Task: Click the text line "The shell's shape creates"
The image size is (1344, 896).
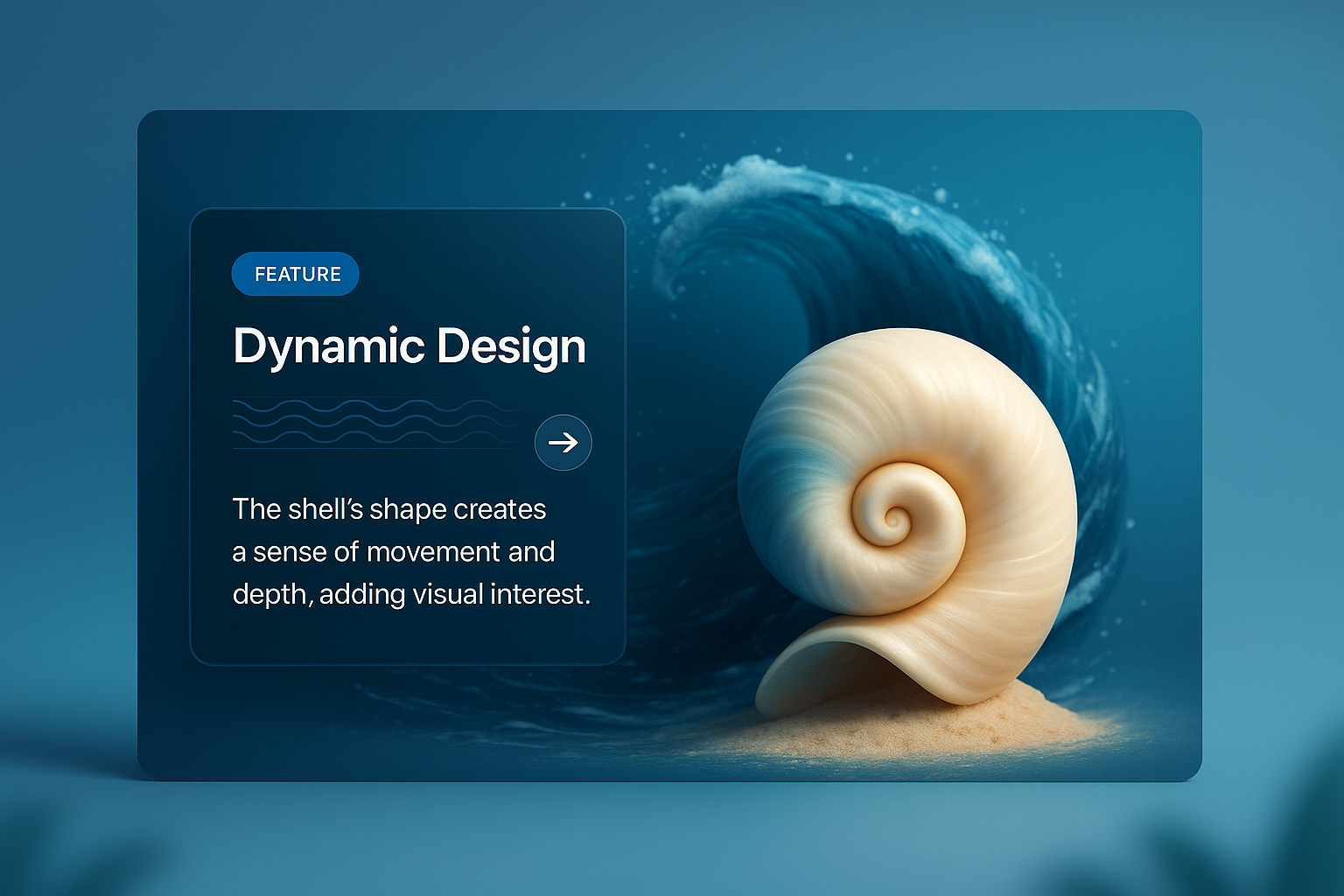Action: click(389, 509)
